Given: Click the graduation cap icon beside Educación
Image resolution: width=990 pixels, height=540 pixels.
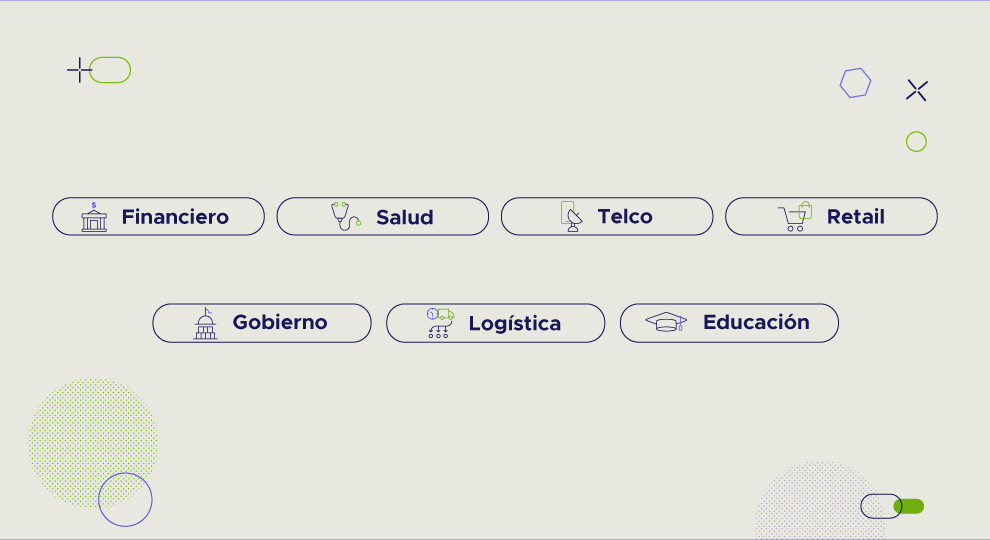Looking at the screenshot, I should point(666,322).
